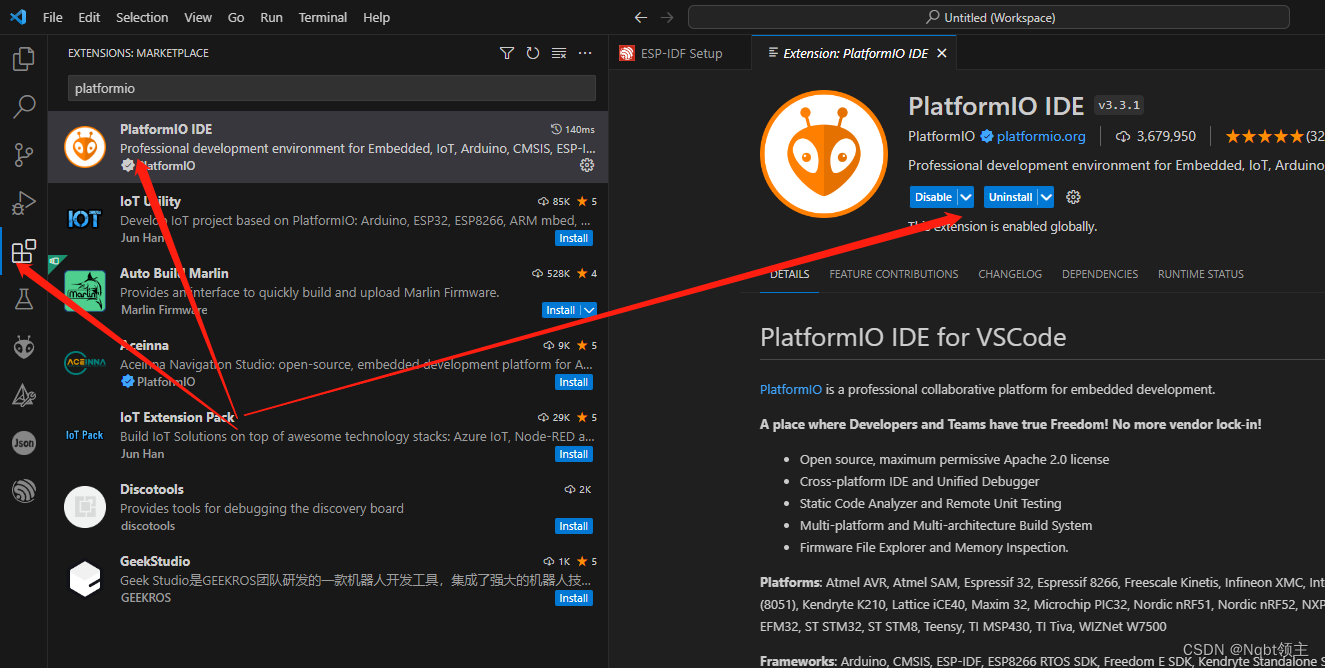Open manage gear for PlatformIO IDE list item
The width and height of the screenshot is (1325, 668).
click(587, 165)
